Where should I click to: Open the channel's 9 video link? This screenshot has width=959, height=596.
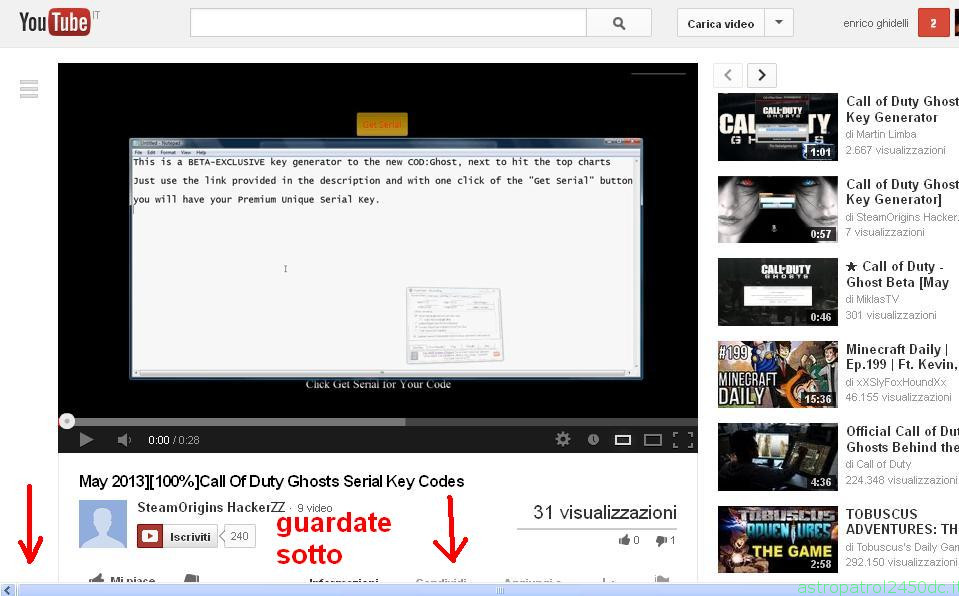(315, 508)
